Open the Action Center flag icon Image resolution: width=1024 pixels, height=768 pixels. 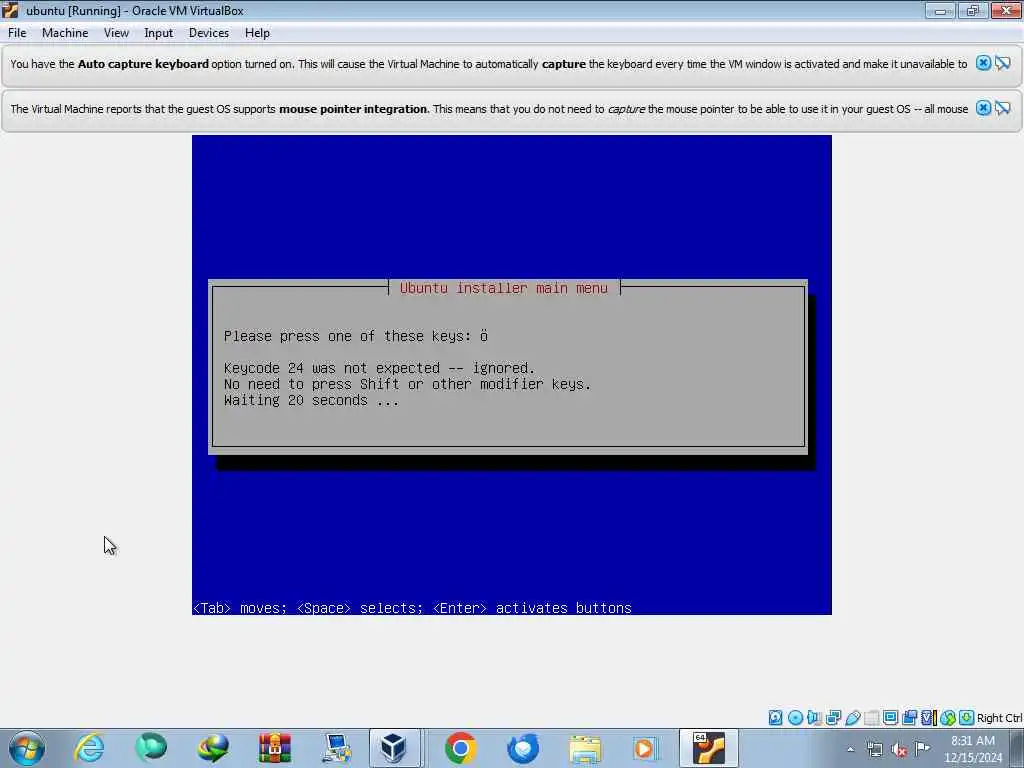(922, 749)
